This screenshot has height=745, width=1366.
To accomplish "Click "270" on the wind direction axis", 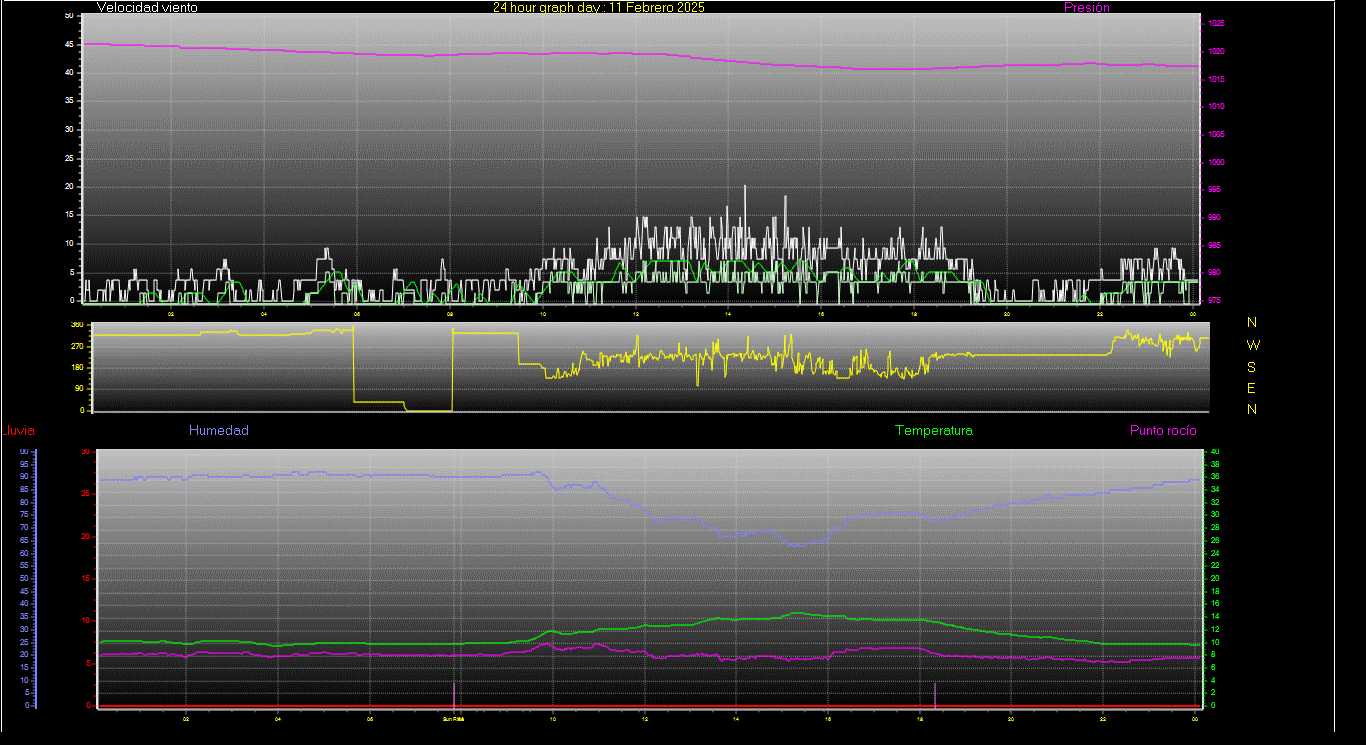I will pos(76,346).
